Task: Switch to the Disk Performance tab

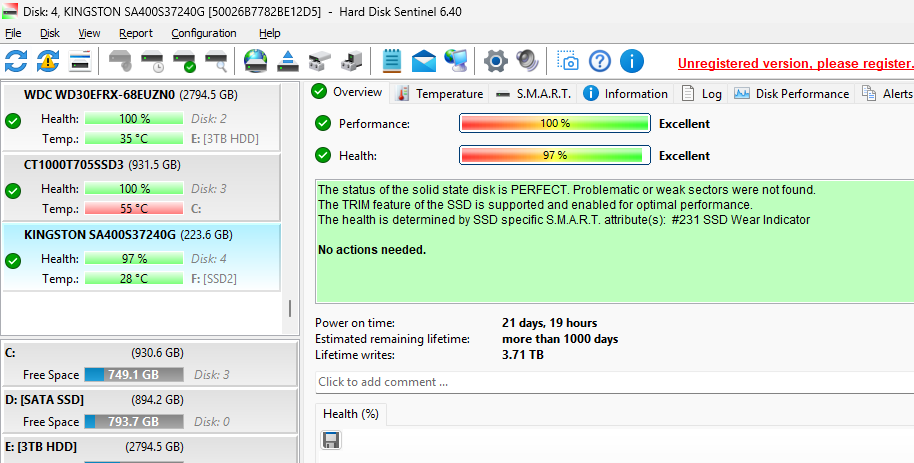Action: point(791,94)
